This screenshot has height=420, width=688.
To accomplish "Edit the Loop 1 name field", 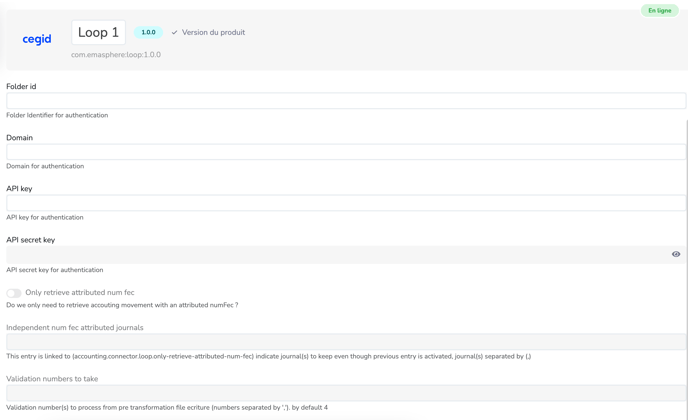I will click(98, 32).
